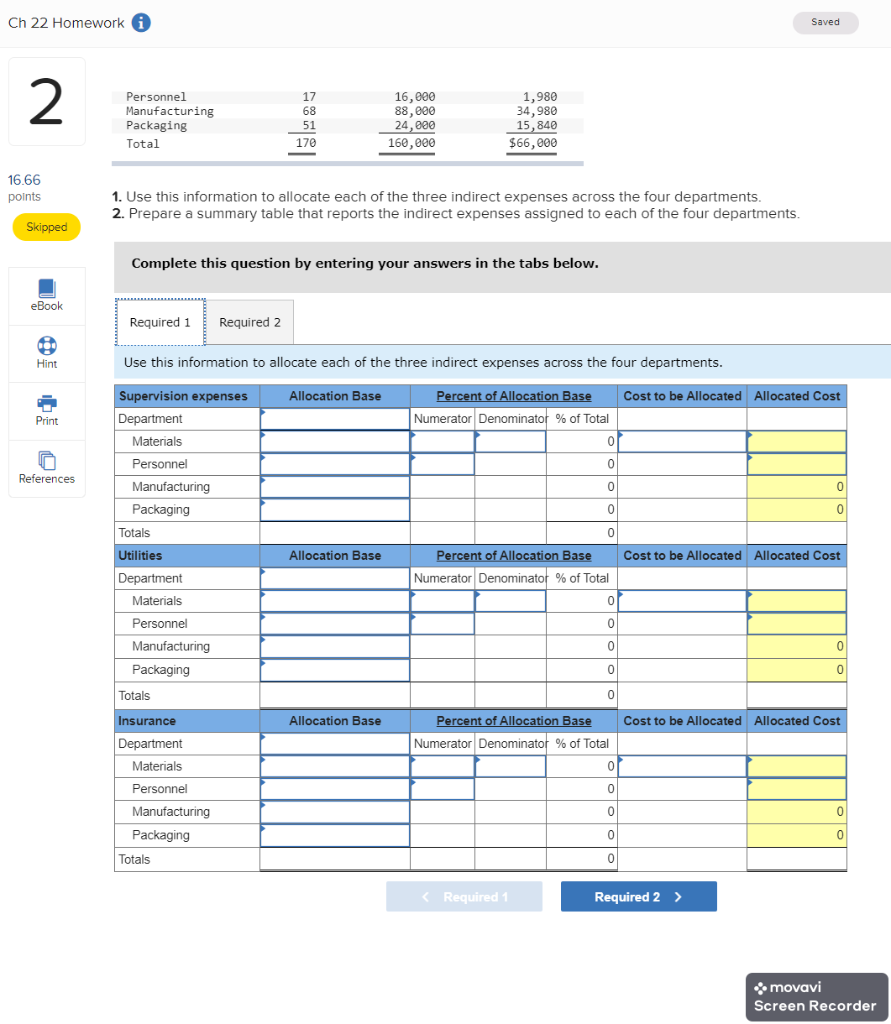Click the 16.66 points label
Image resolution: width=891 pixels, height=1024 pixels.
coord(24,187)
